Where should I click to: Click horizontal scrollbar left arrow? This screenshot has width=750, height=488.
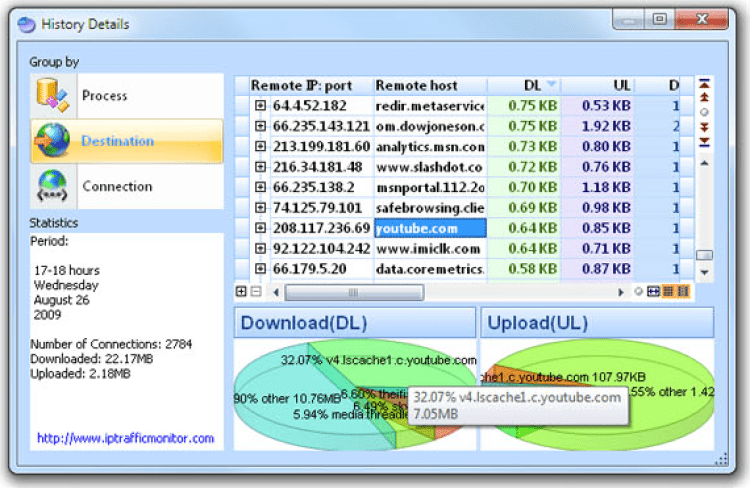pos(276,292)
